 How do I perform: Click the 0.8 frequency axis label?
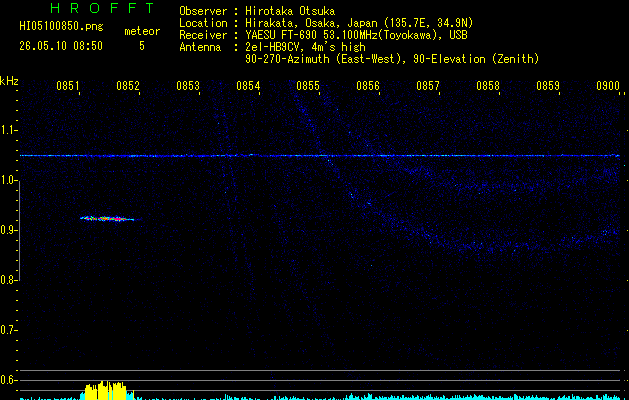[8, 280]
